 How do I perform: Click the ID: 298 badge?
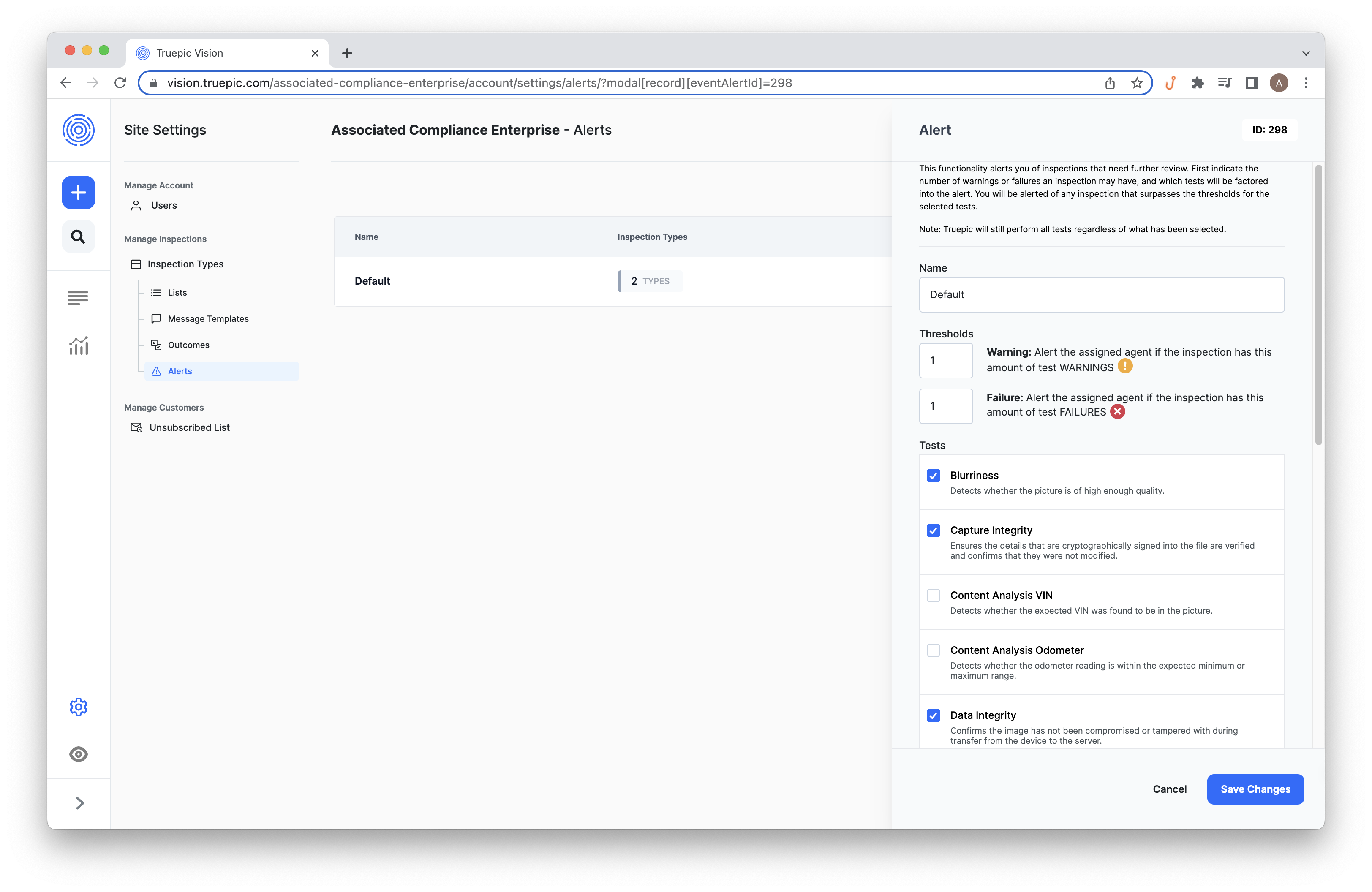(1269, 130)
